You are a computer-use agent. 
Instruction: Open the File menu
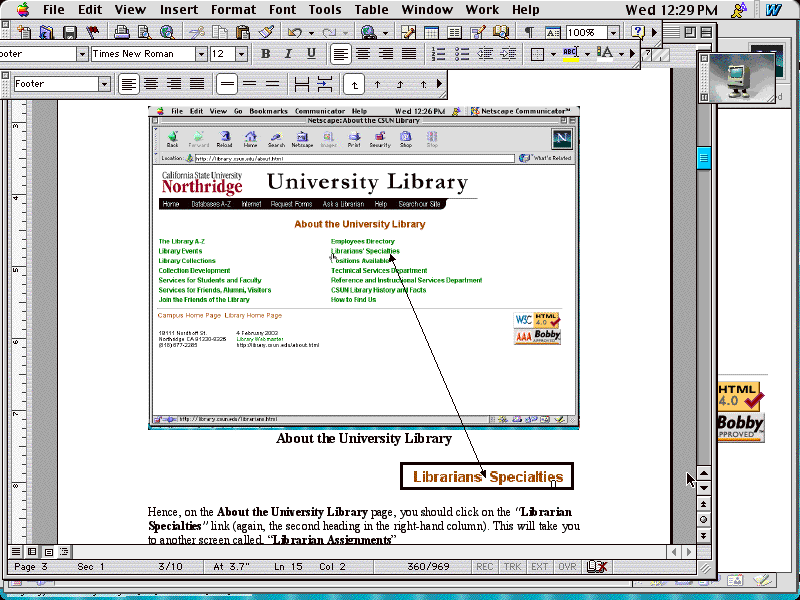(54, 10)
